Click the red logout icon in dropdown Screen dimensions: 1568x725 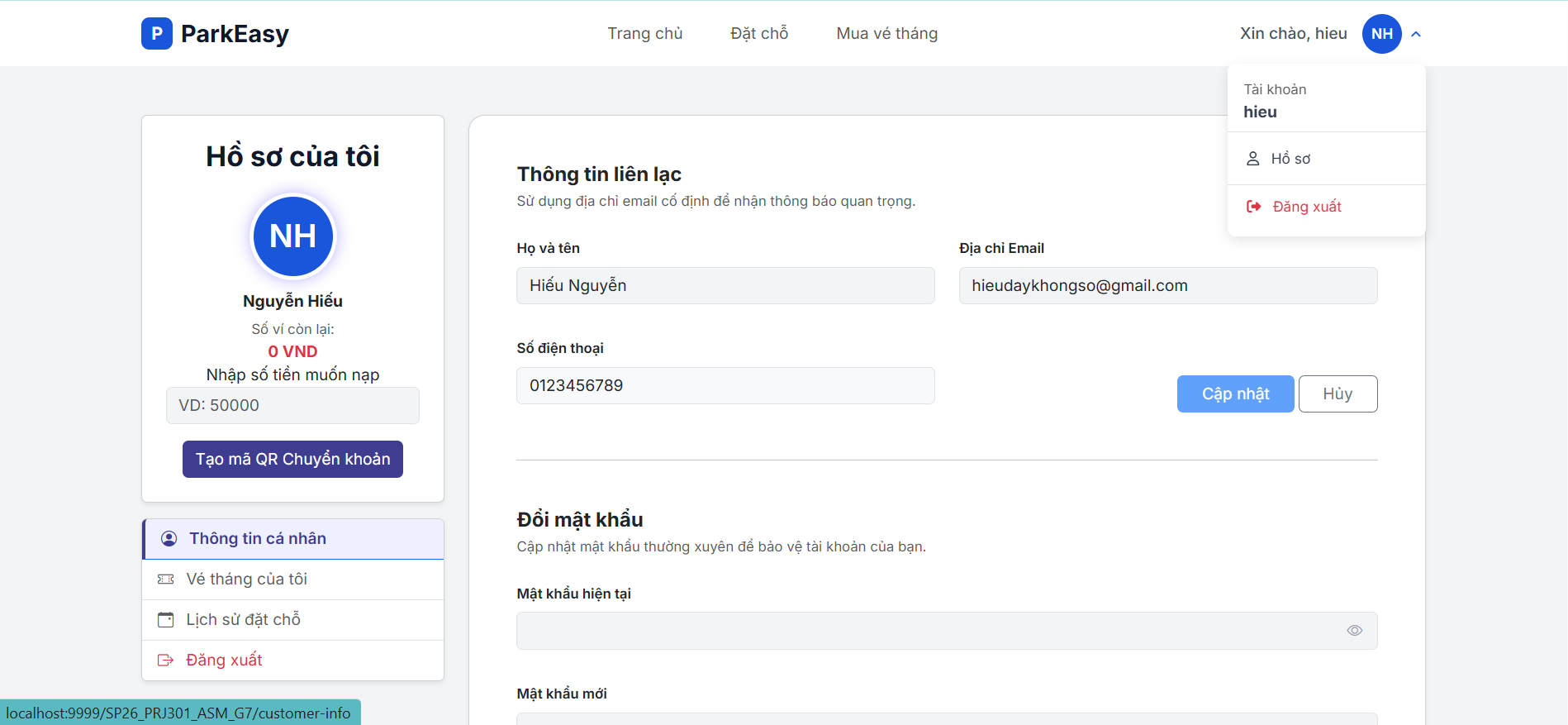[x=1253, y=207]
